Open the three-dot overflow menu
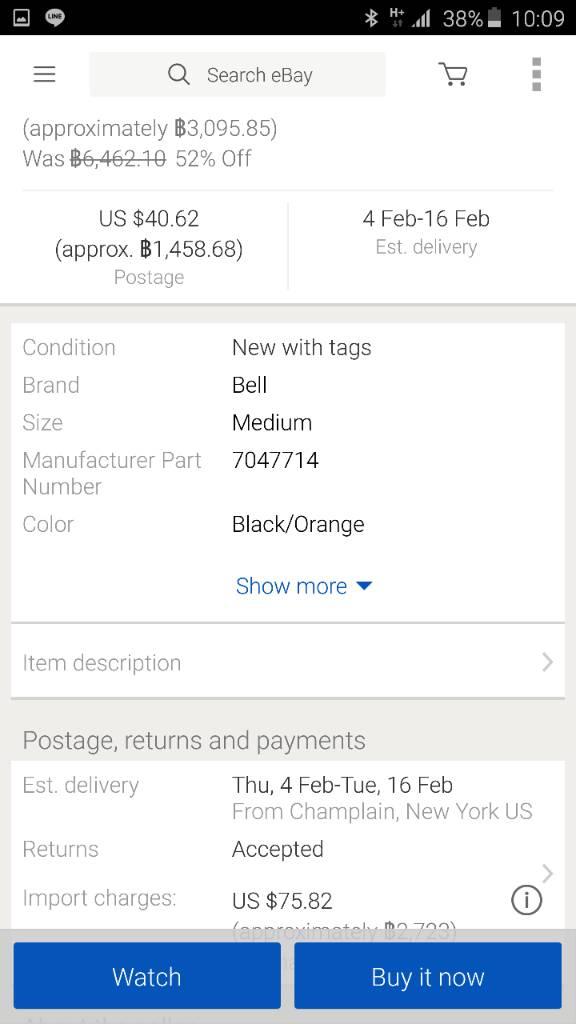This screenshot has height=1024, width=576. tap(536, 74)
